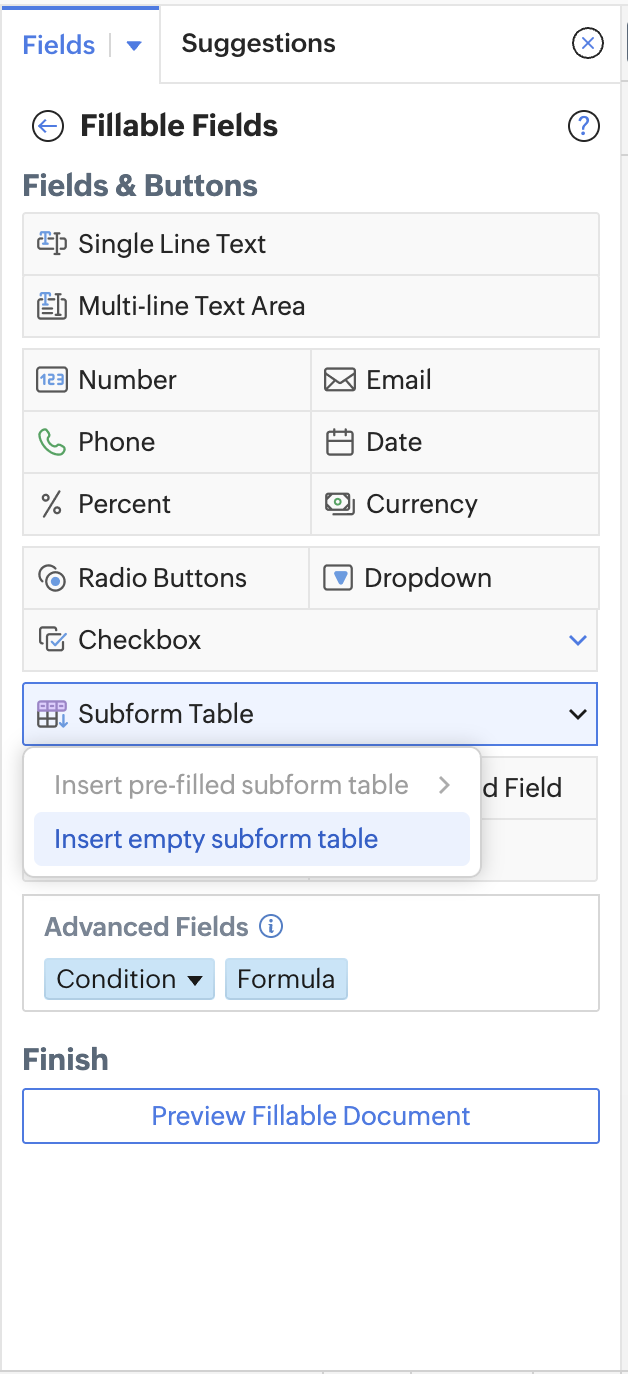
Task: Choose Insert empty subform table
Action: [x=216, y=839]
